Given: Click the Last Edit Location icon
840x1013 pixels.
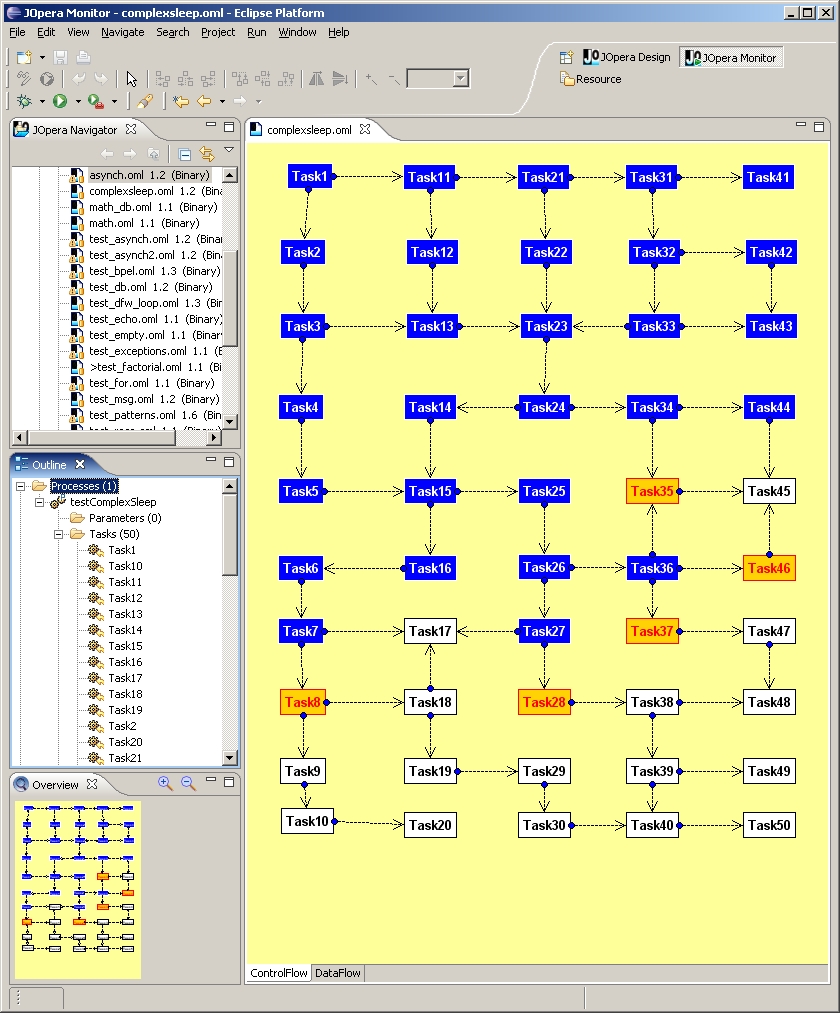Looking at the screenshot, I should pos(181,101).
